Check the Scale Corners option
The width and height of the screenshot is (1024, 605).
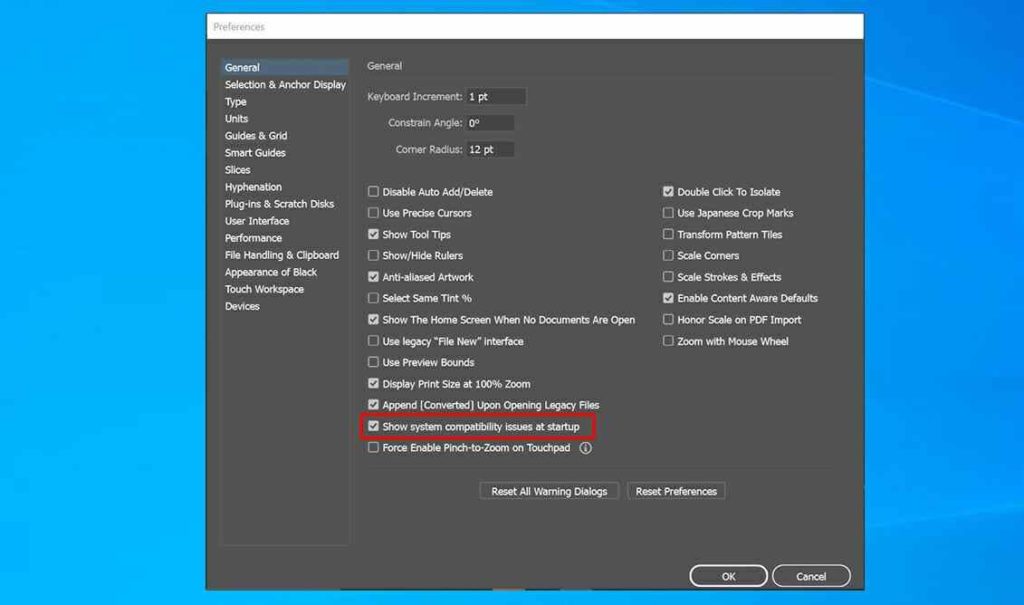667,255
